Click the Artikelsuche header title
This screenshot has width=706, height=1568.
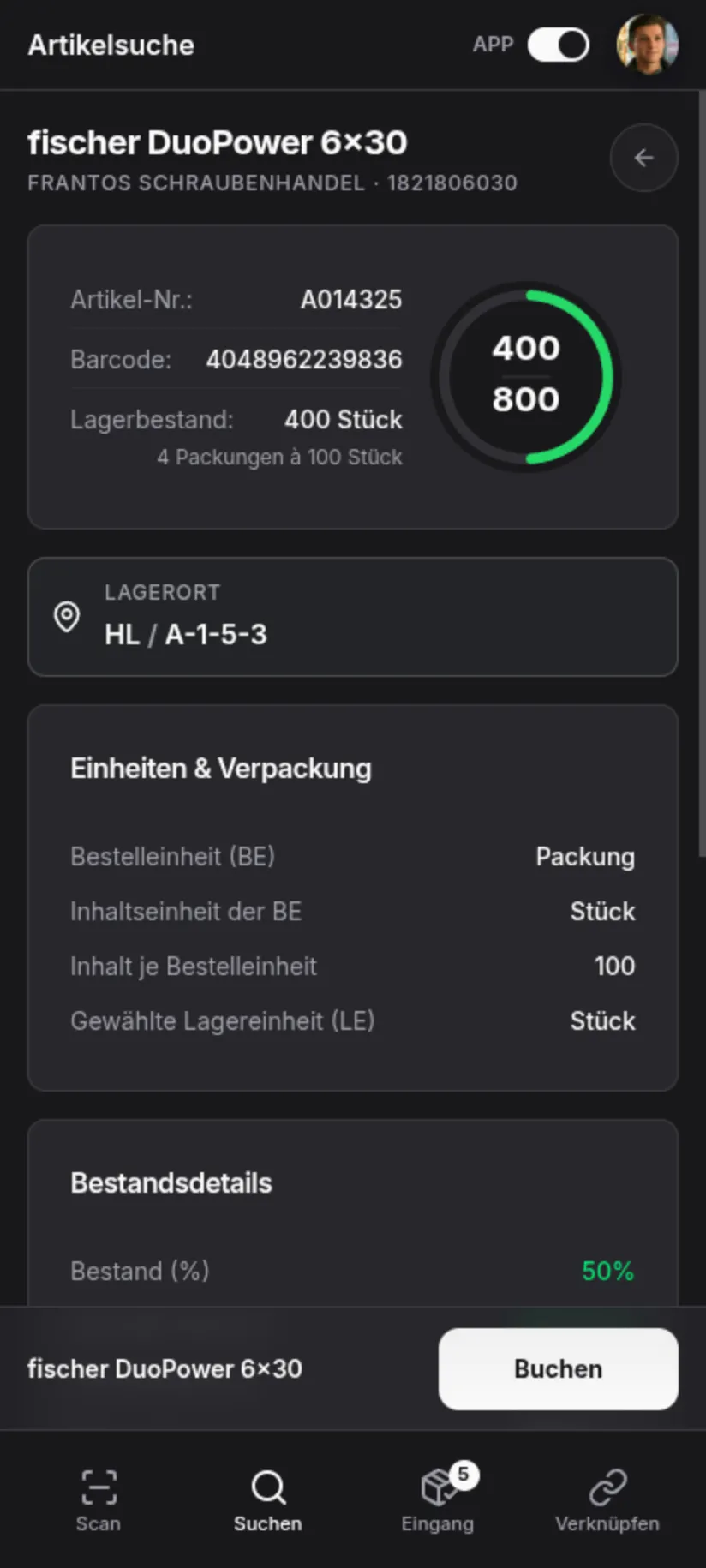[x=111, y=45]
